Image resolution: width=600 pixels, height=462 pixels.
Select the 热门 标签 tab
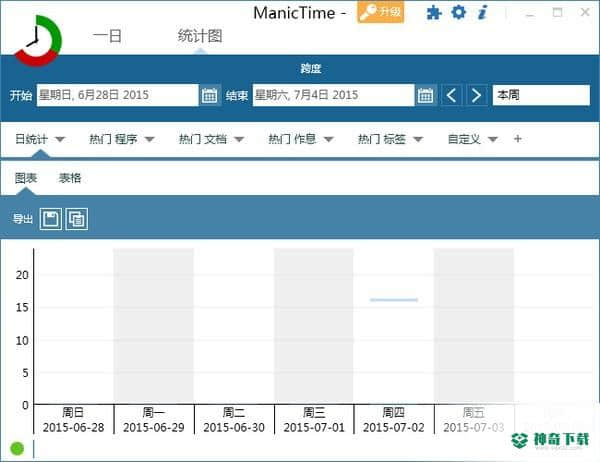tap(382, 139)
